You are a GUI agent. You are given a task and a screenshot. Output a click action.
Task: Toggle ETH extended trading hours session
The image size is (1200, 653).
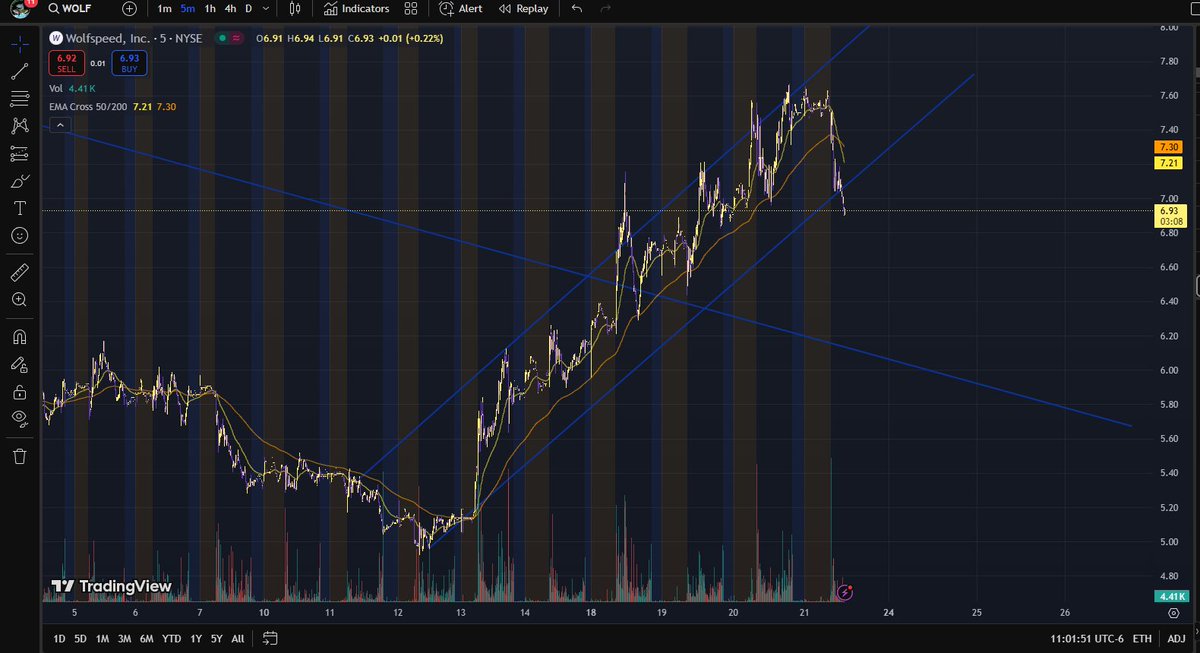click(x=1144, y=638)
